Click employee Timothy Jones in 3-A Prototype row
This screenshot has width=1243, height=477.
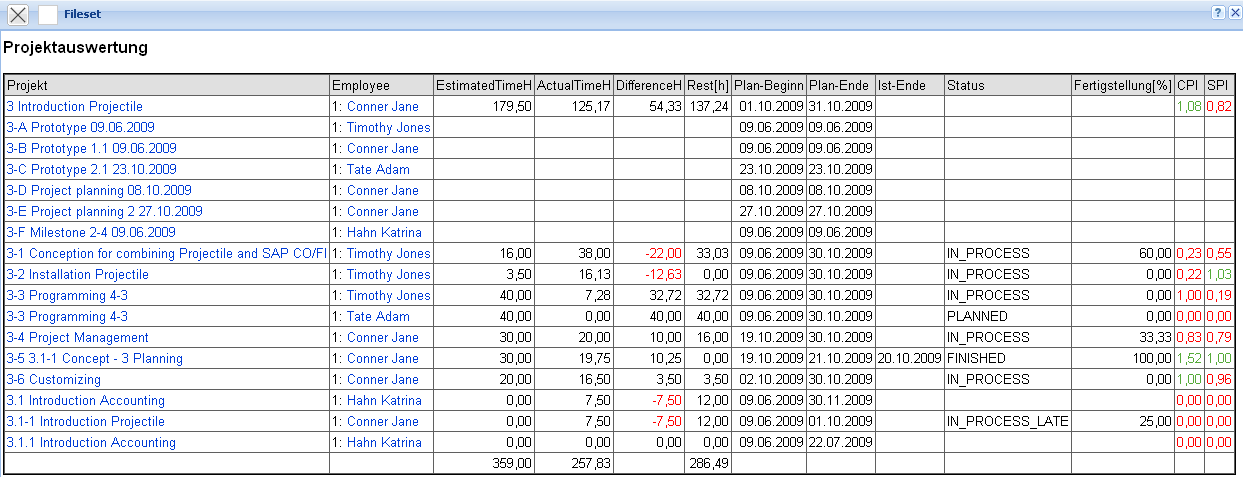(381, 127)
